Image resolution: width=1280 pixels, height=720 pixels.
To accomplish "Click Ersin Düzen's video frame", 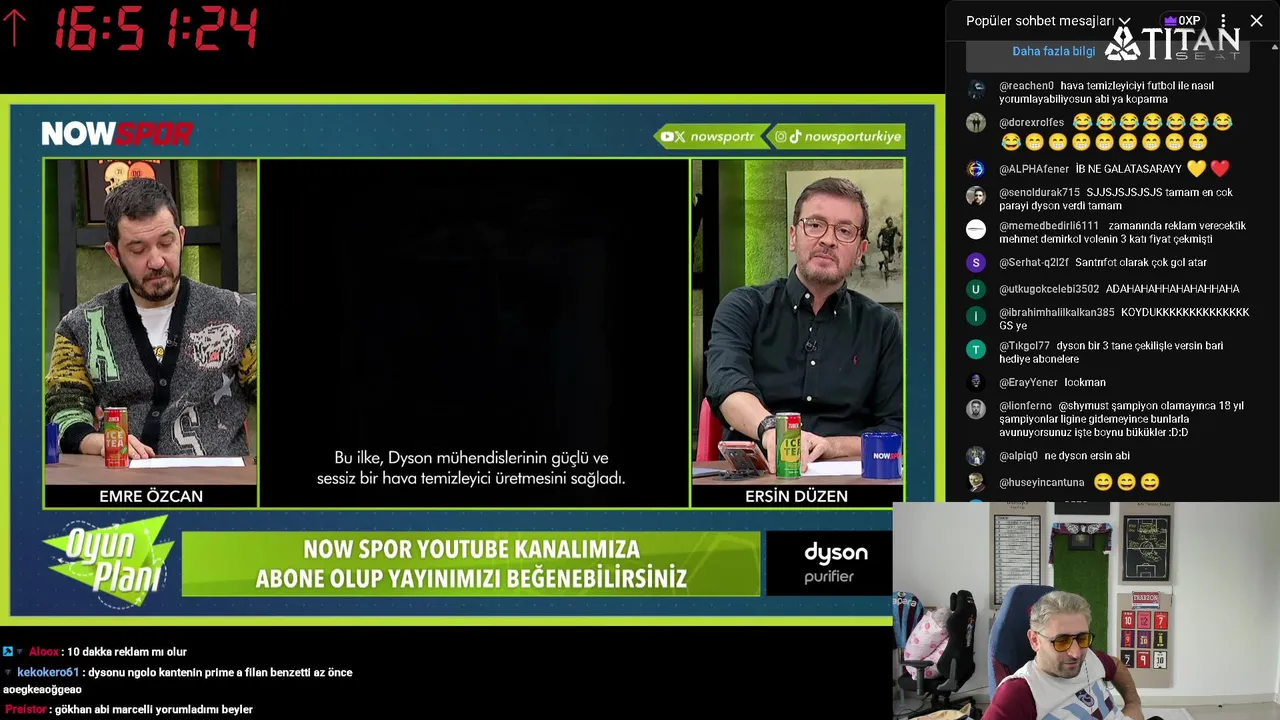I will click(x=797, y=320).
